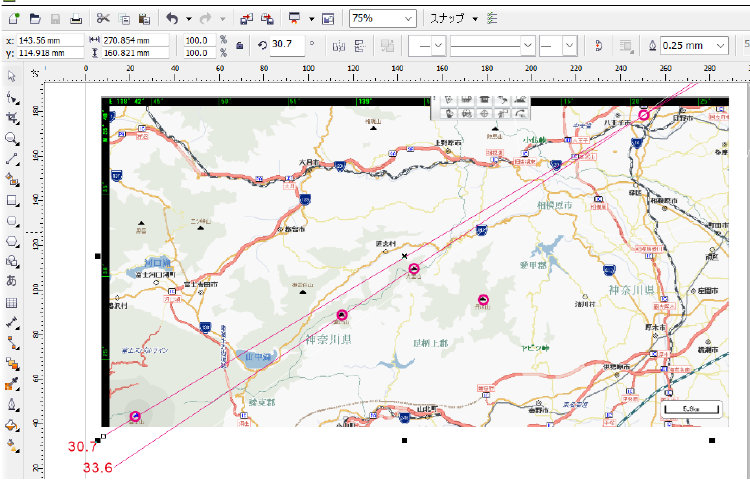Screen dimensions: 750x480
Task: Open the line style dropdown
Action: tap(527, 45)
